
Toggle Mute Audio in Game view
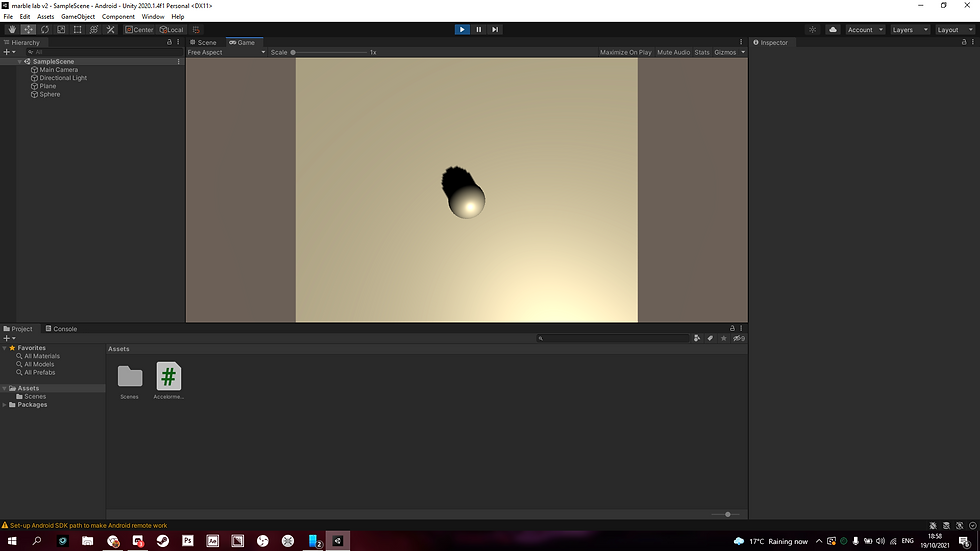(x=673, y=52)
